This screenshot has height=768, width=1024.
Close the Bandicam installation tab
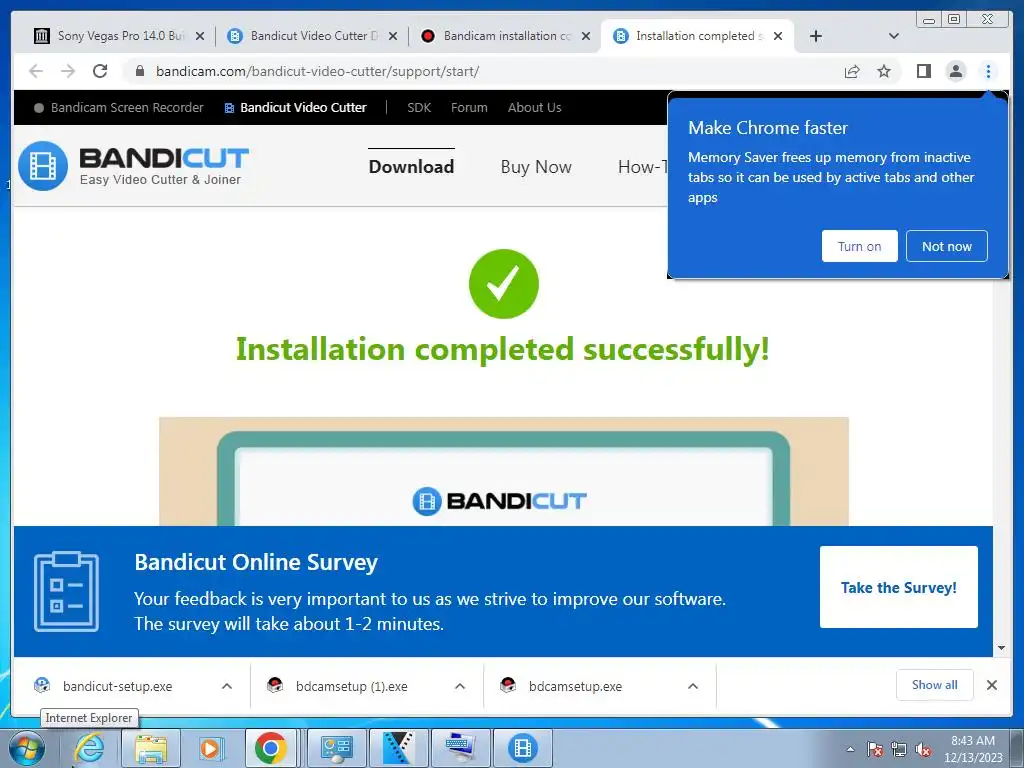coord(586,36)
